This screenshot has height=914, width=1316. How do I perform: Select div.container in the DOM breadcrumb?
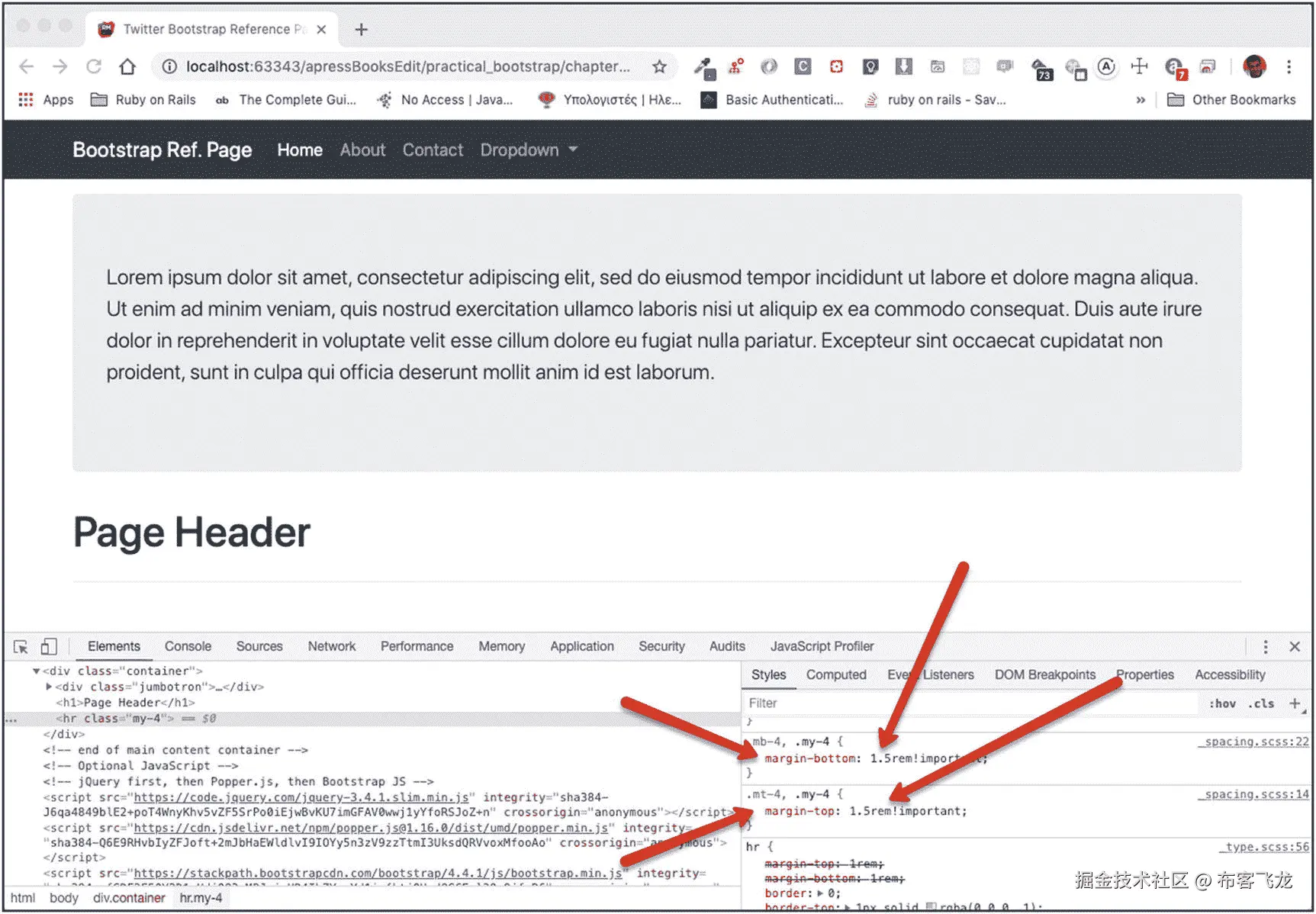click(x=129, y=898)
